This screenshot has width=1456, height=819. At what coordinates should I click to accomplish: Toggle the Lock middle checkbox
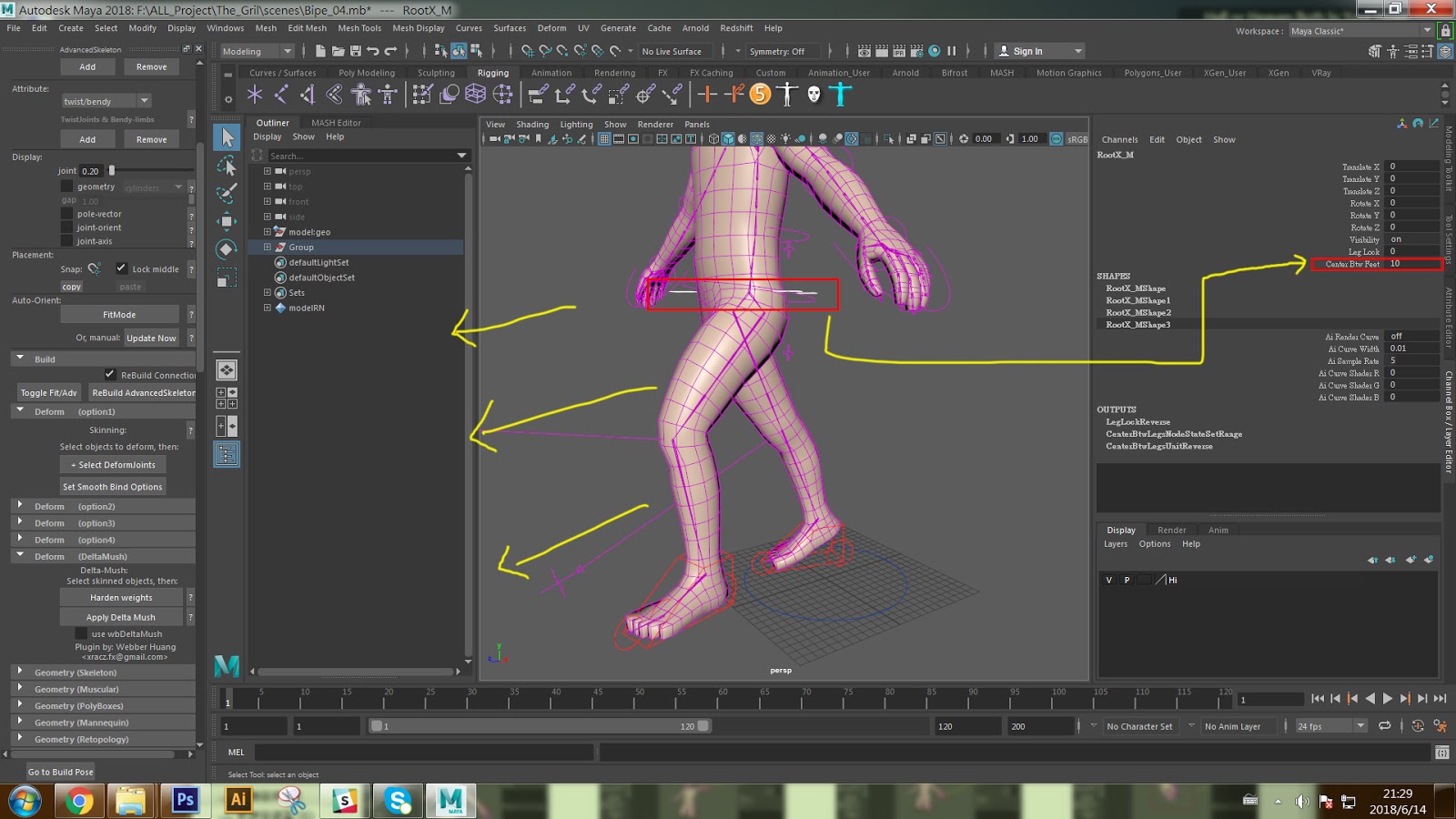click(x=122, y=268)
